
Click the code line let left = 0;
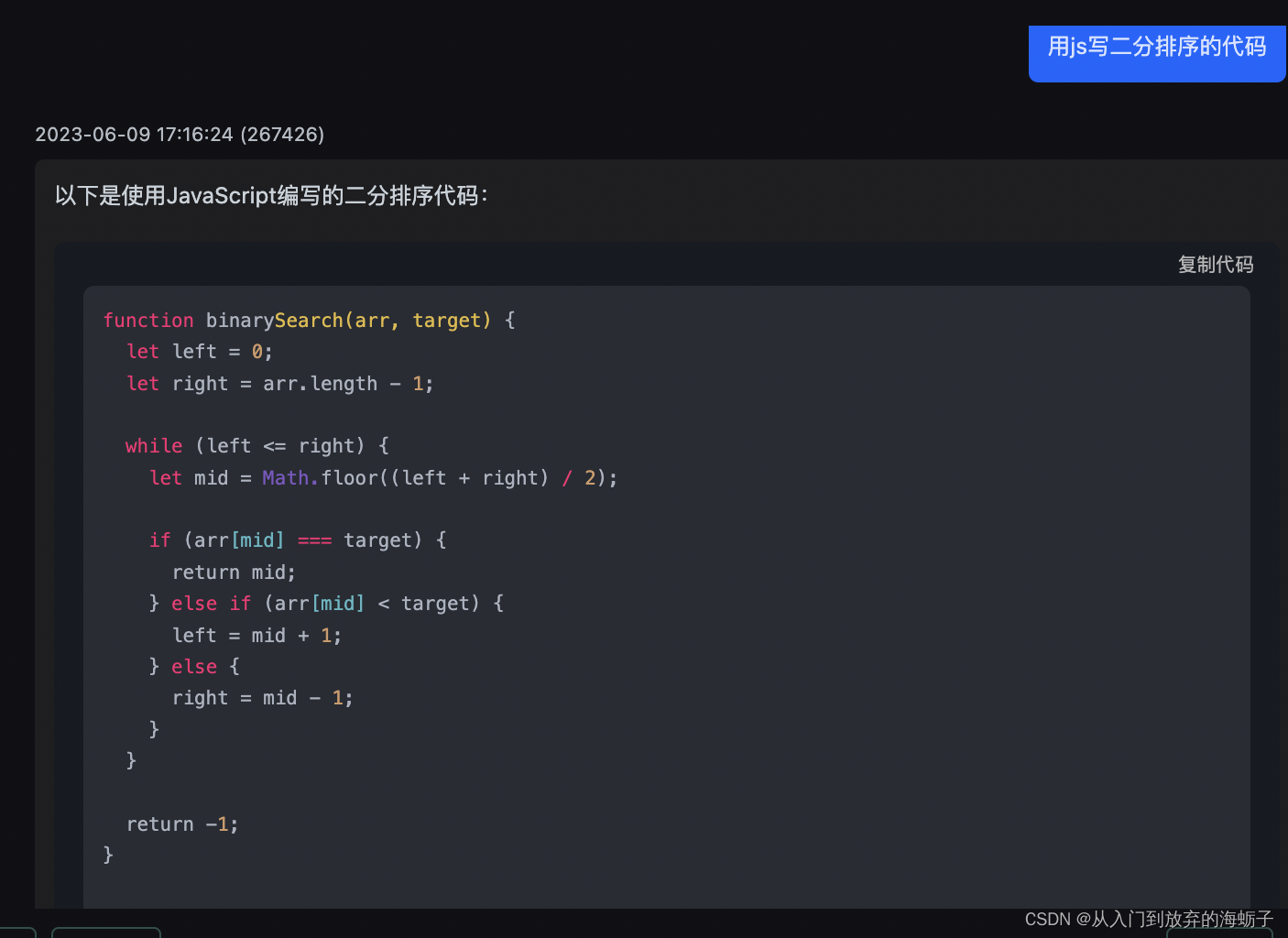click(x=200, y=352)
